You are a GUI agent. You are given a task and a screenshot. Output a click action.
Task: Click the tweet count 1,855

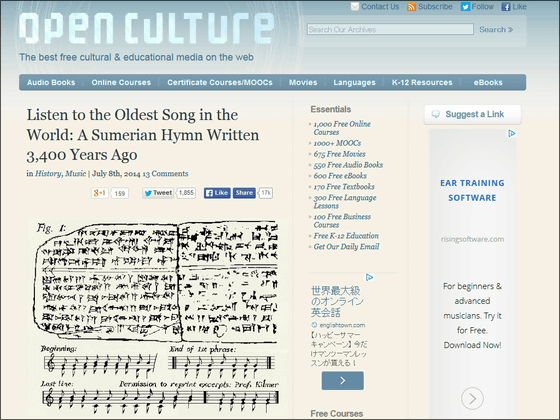[186, 193]
